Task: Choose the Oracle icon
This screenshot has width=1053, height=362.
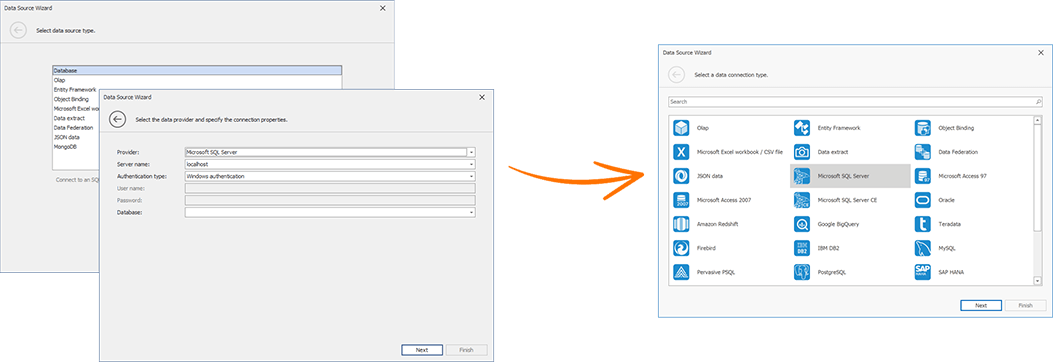Action: tap(922, 200)
